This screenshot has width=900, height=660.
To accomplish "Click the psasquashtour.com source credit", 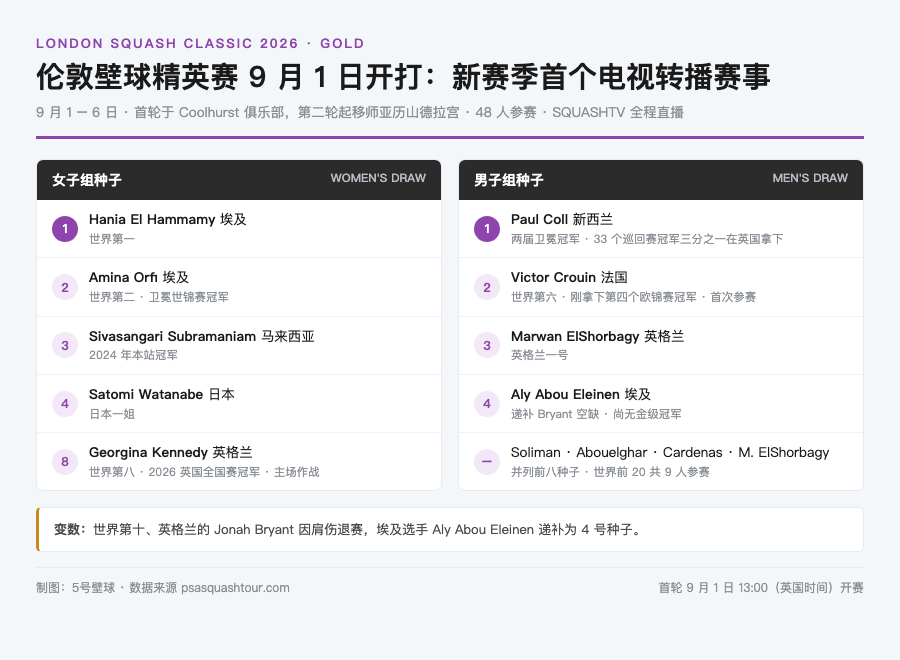I will (163, 588).
